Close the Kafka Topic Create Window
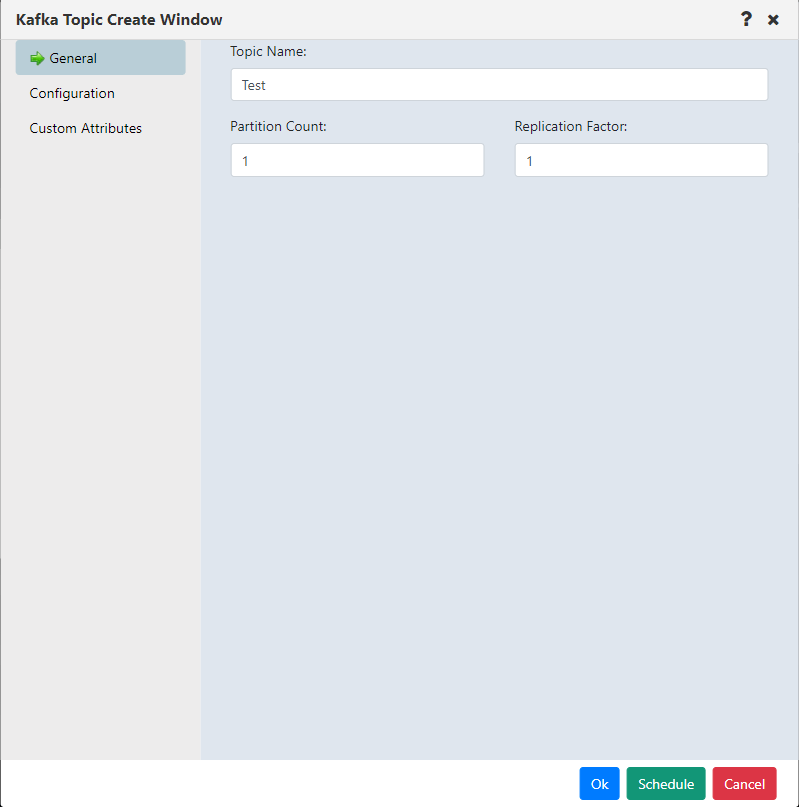Screen dimensions: 799x807 (773, 20)
